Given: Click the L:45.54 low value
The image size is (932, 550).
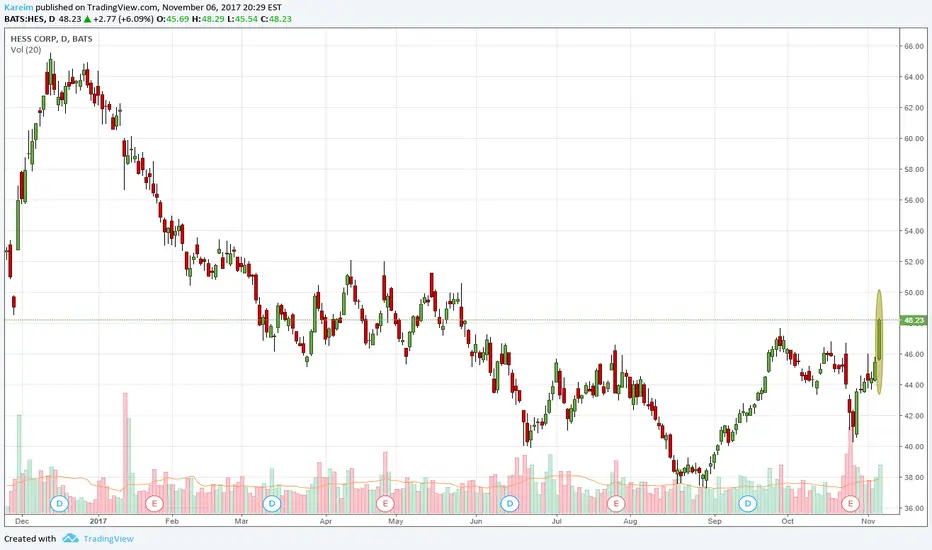Looking at the screenshot, I should [243, 19].
